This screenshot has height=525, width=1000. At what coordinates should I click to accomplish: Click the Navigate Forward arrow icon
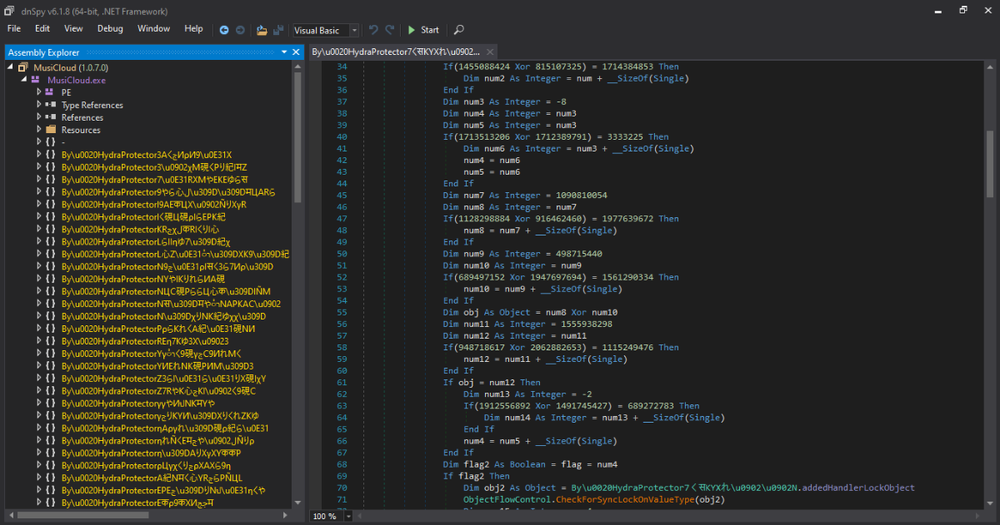tap(240, 30)
